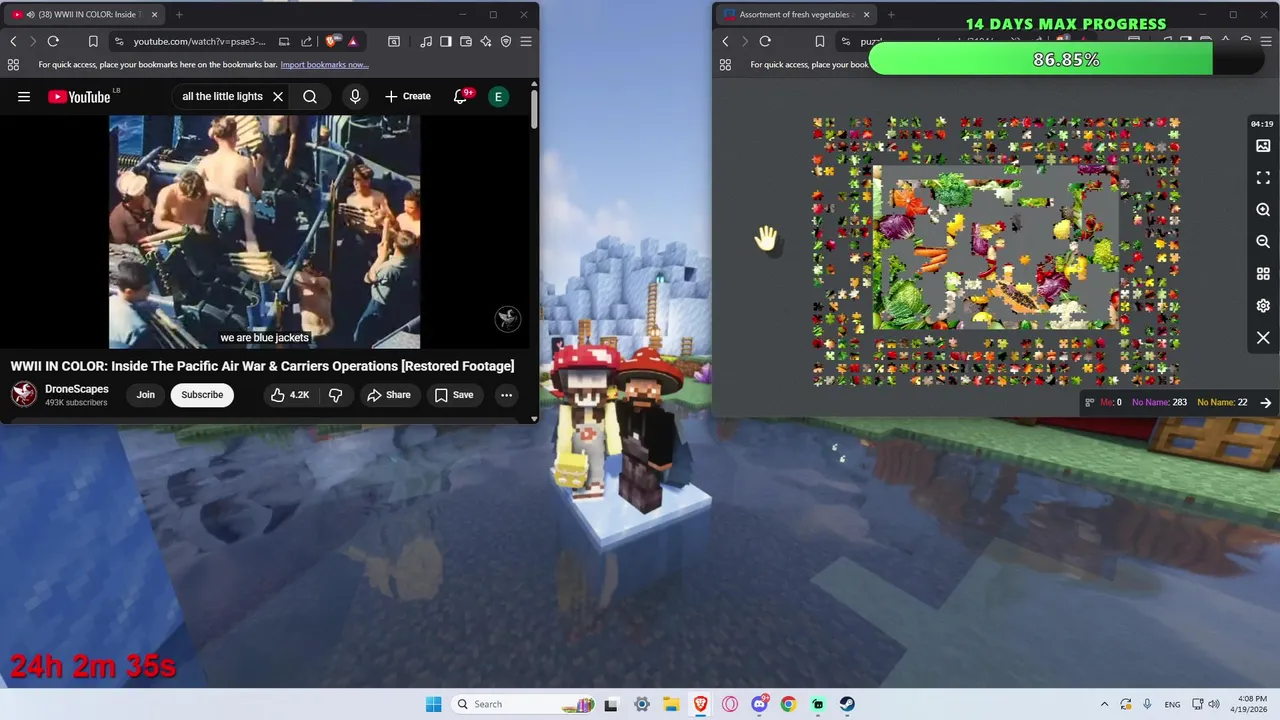This screenshot has height=720, width=1280.
Task: Click the No Name: 283 score
Action: point(1159,402)
